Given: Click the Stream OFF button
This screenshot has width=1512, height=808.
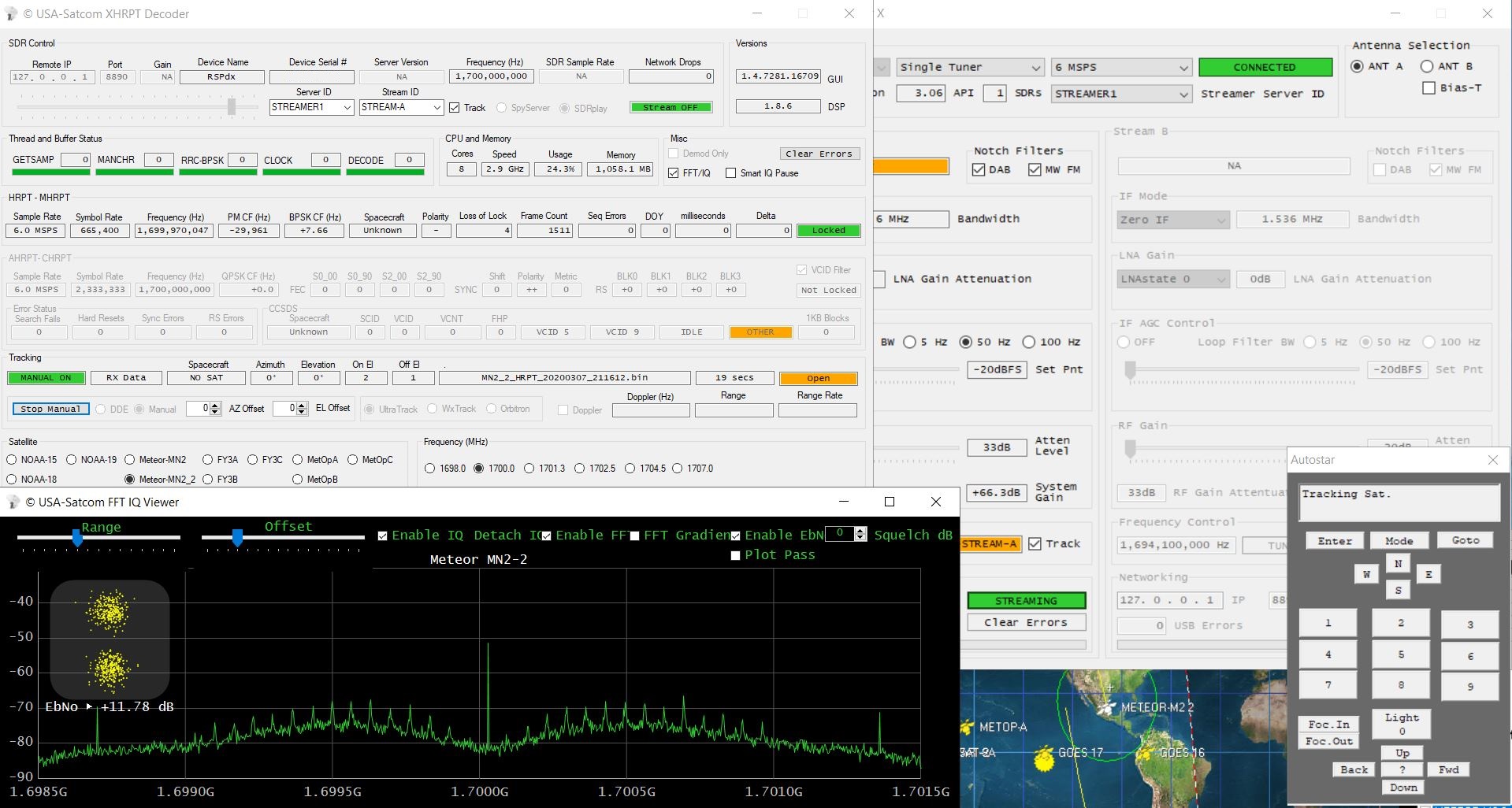Looking at the screenshot, I should (671, 107).
